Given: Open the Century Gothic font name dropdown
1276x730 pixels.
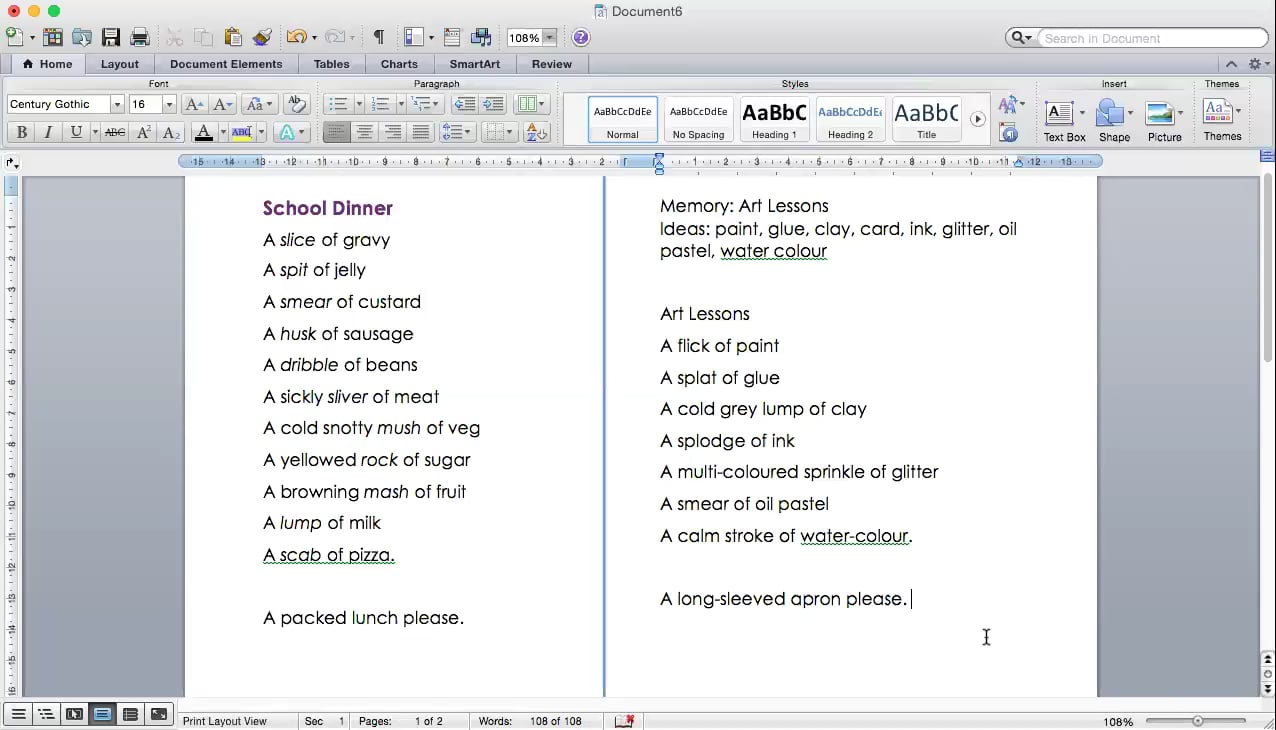Looking at the screenshot, I should point(117,104).
